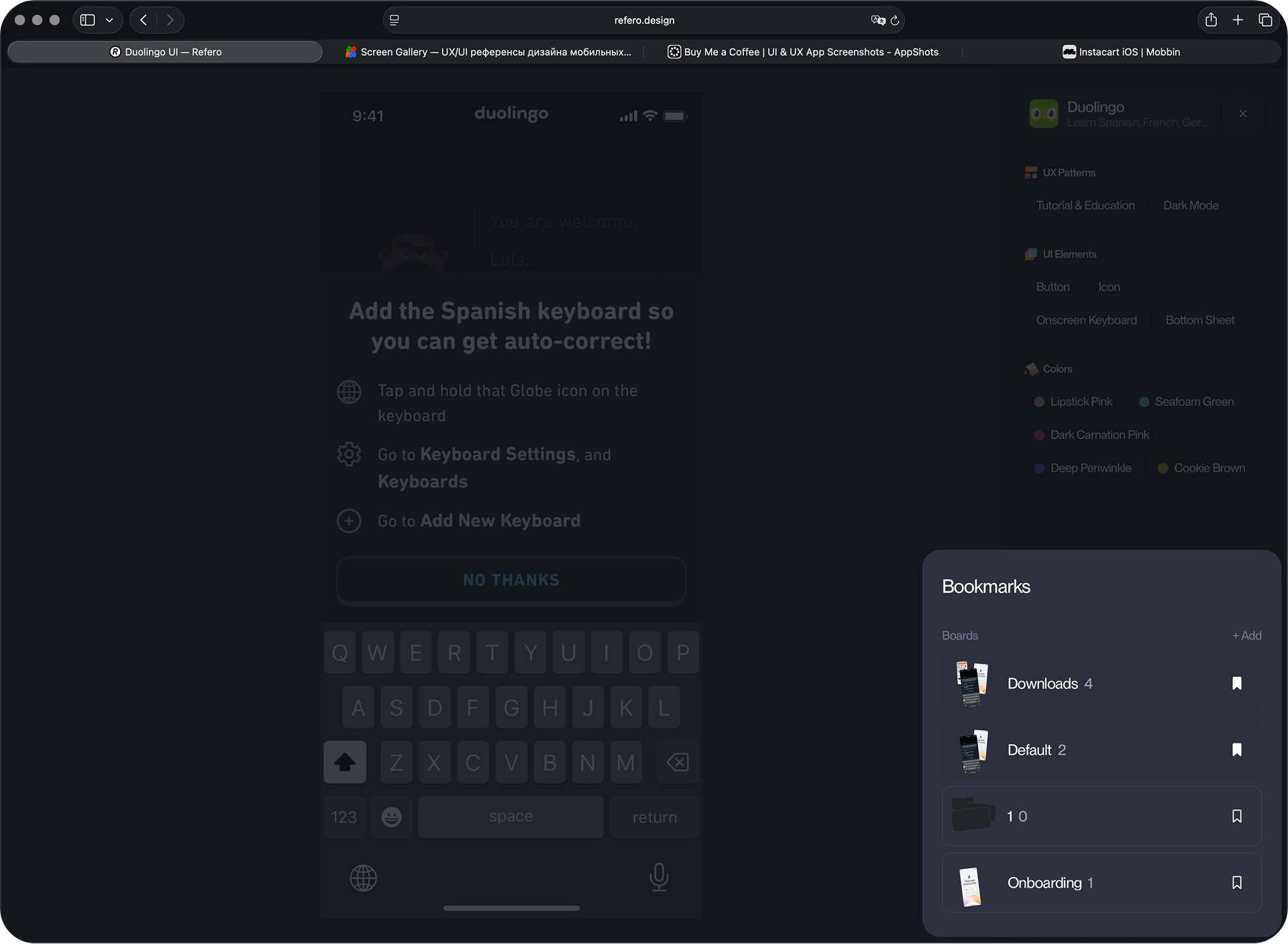Image resolution: width=1288 pixels, height=944 pixels.
Task: Open the empty folder icon of board 1
Action: [x=973, y=815]
